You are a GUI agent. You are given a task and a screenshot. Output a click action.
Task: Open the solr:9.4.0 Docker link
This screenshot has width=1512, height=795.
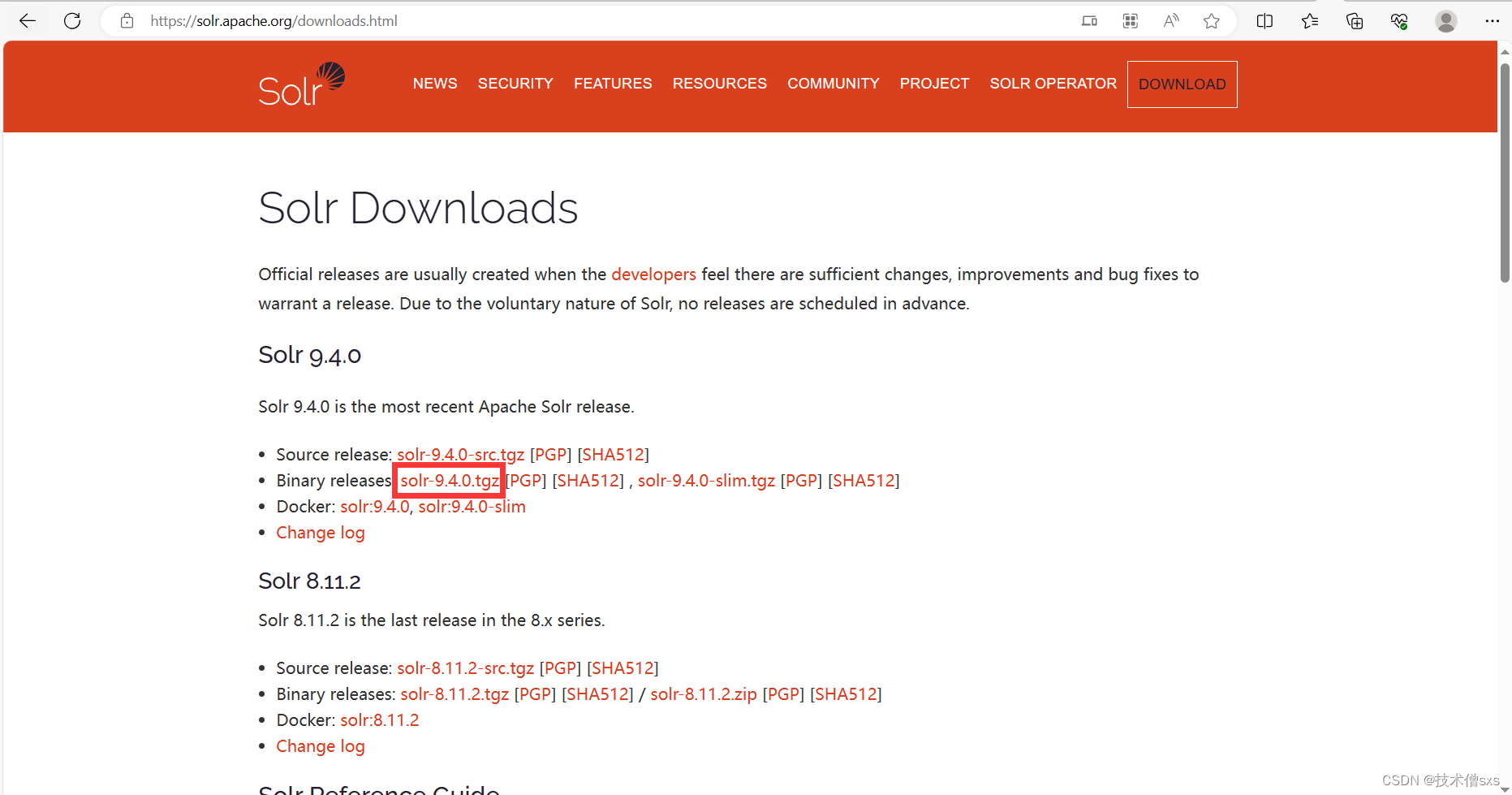(375, 507)
